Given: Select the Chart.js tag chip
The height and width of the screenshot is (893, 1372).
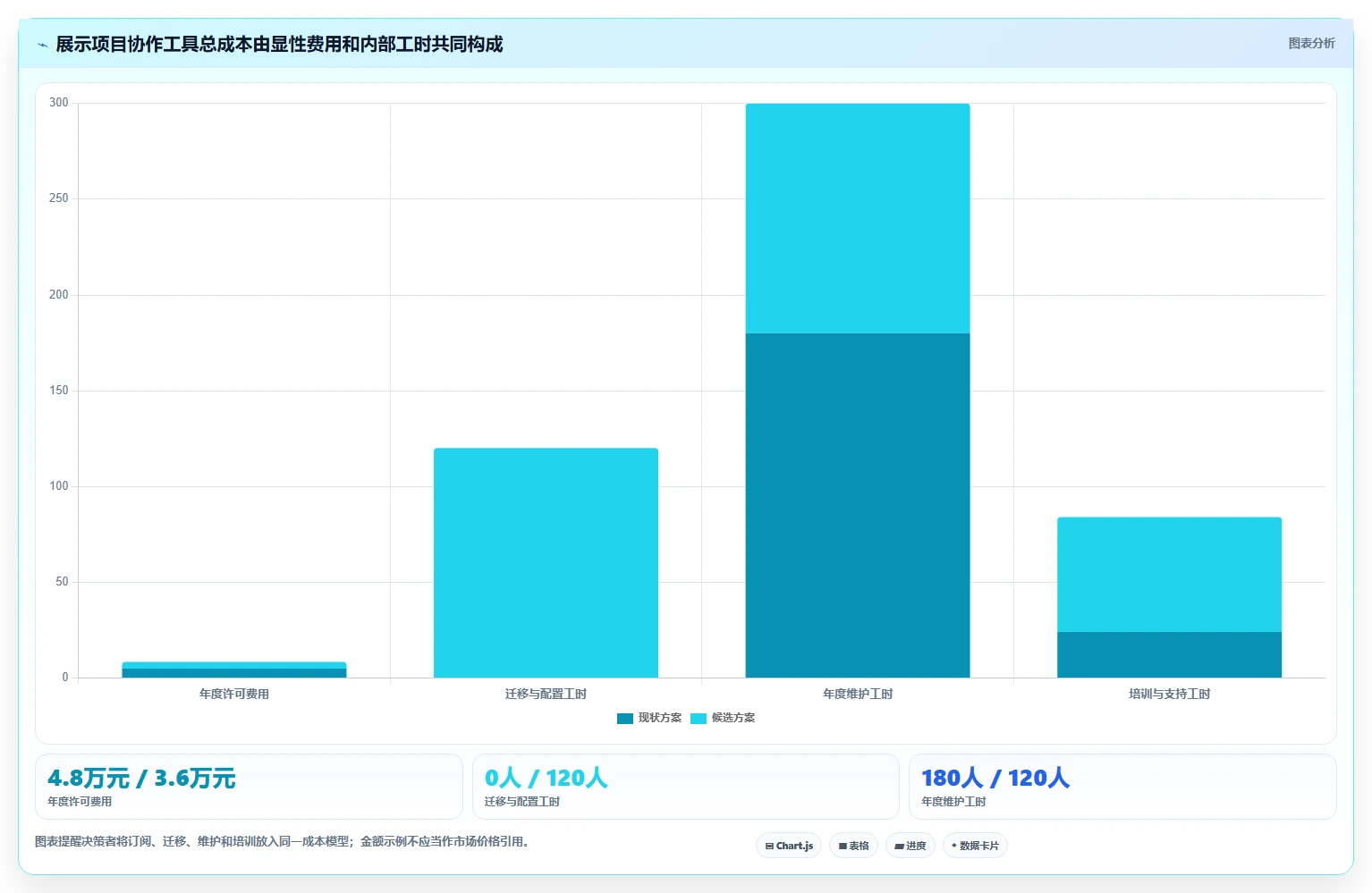Looking at the screenshot, I should pyautogui.click(x=789, y=846).
